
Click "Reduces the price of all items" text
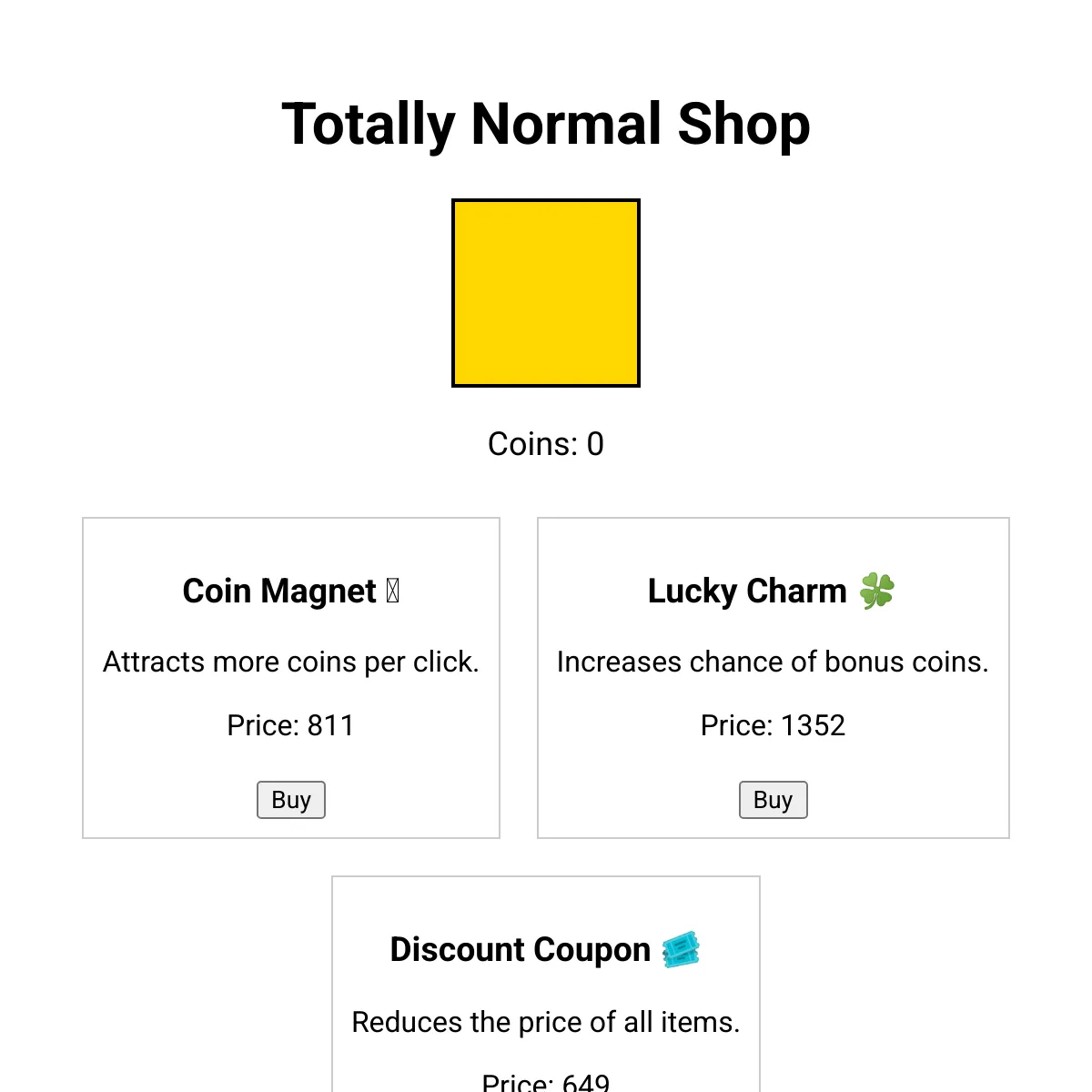pos(546,1022)
